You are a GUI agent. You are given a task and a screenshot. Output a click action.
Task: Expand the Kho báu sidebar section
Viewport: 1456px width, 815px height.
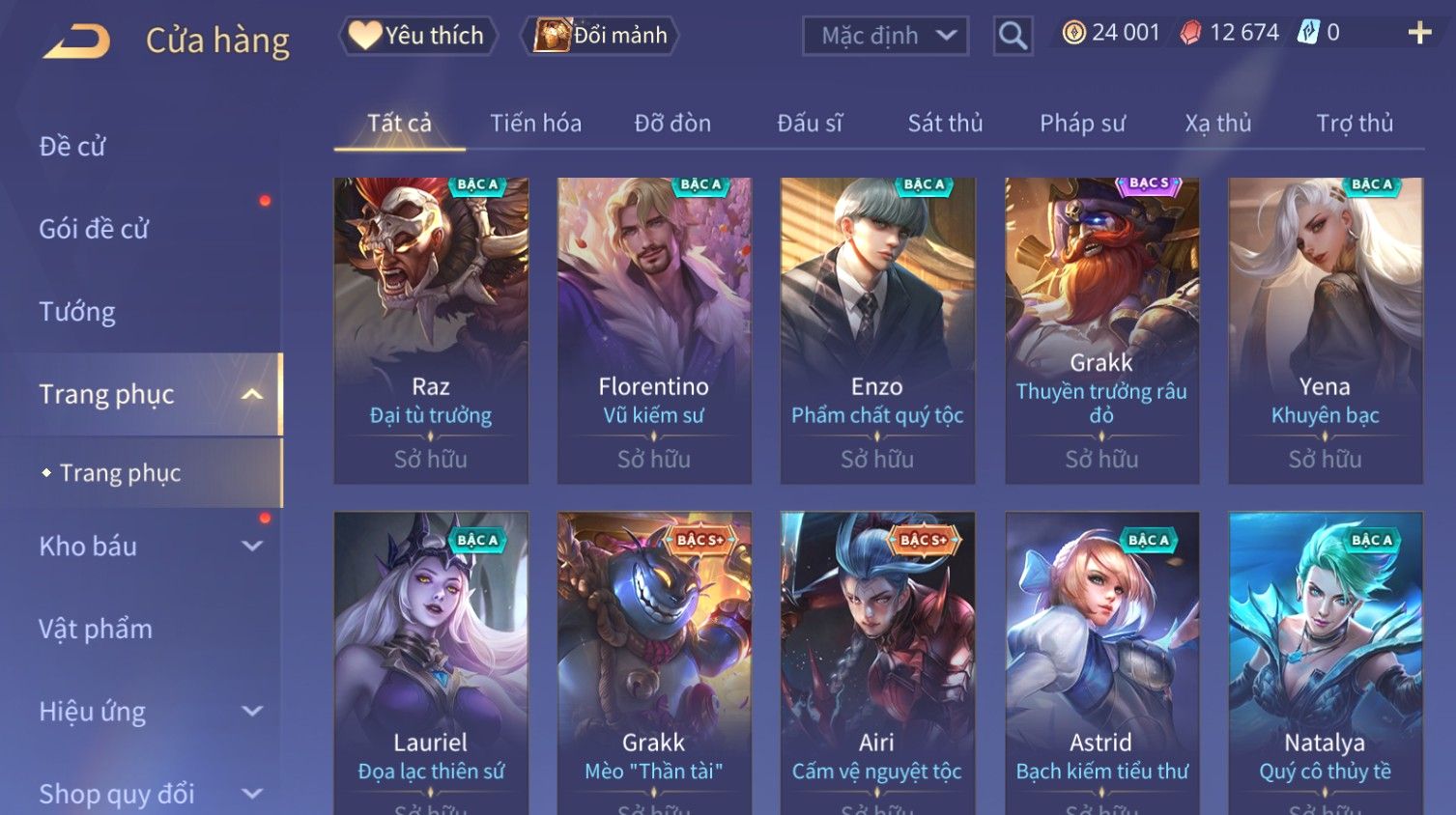(252, 546)
